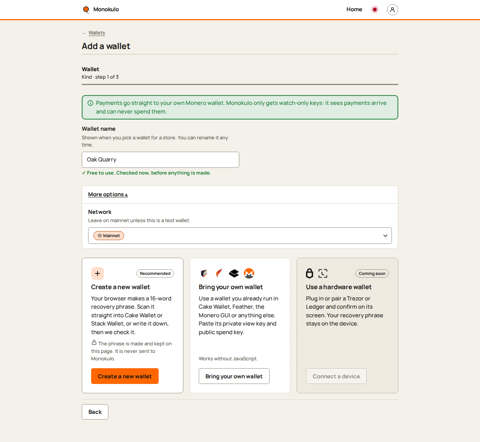The height and width of the screenshot is (442, 480).
Task: Click the info icon in green notice
Action: point(90,103)
